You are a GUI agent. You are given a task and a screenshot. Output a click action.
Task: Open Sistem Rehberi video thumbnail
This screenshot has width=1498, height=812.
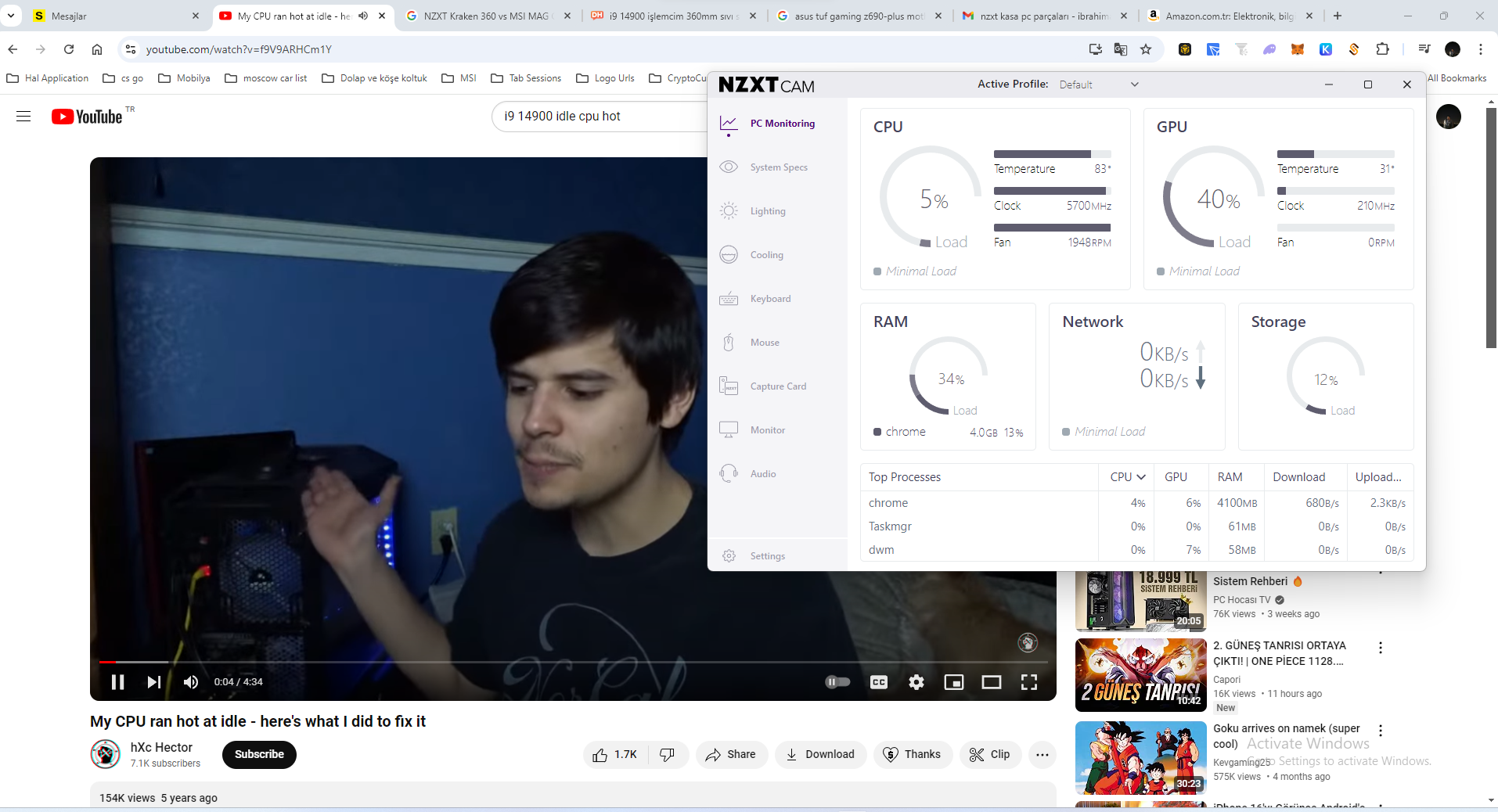tap(1140, 601)
